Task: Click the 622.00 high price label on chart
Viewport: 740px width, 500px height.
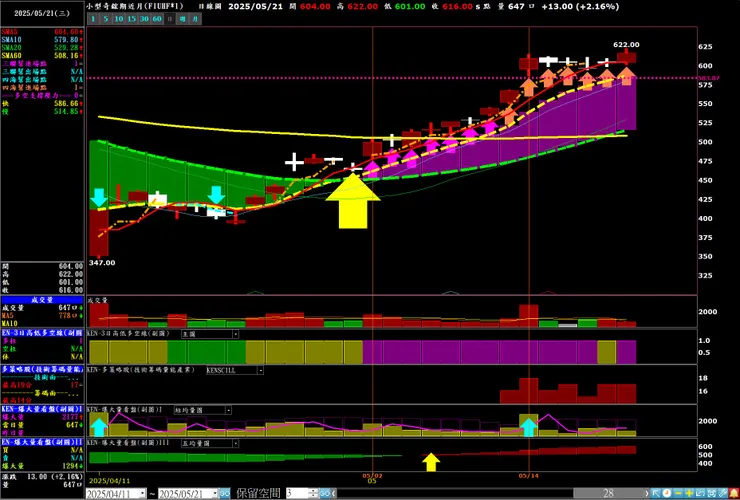Action: [x=626, y=45]
